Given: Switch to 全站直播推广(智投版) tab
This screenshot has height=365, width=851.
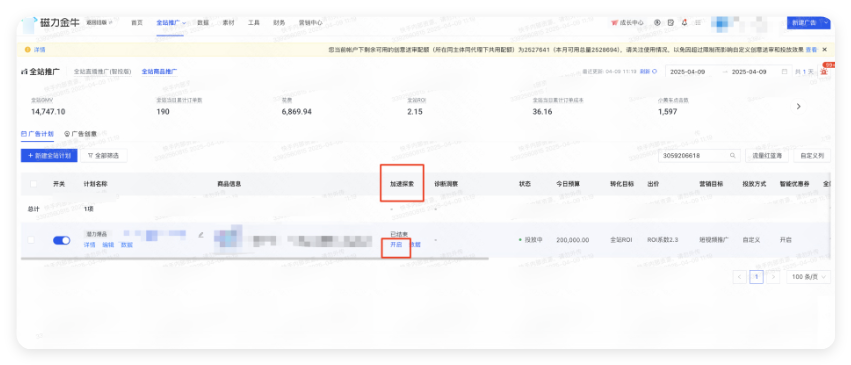Looking at the screenshot, I should pos(103,71).
